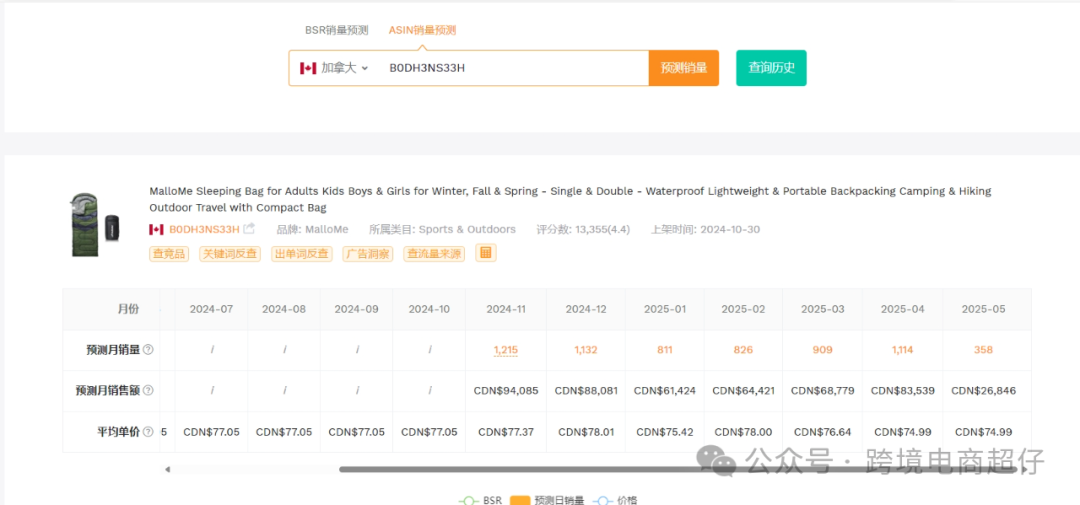Open the MalloMe Sleeping Bag product title

(570, 199)
